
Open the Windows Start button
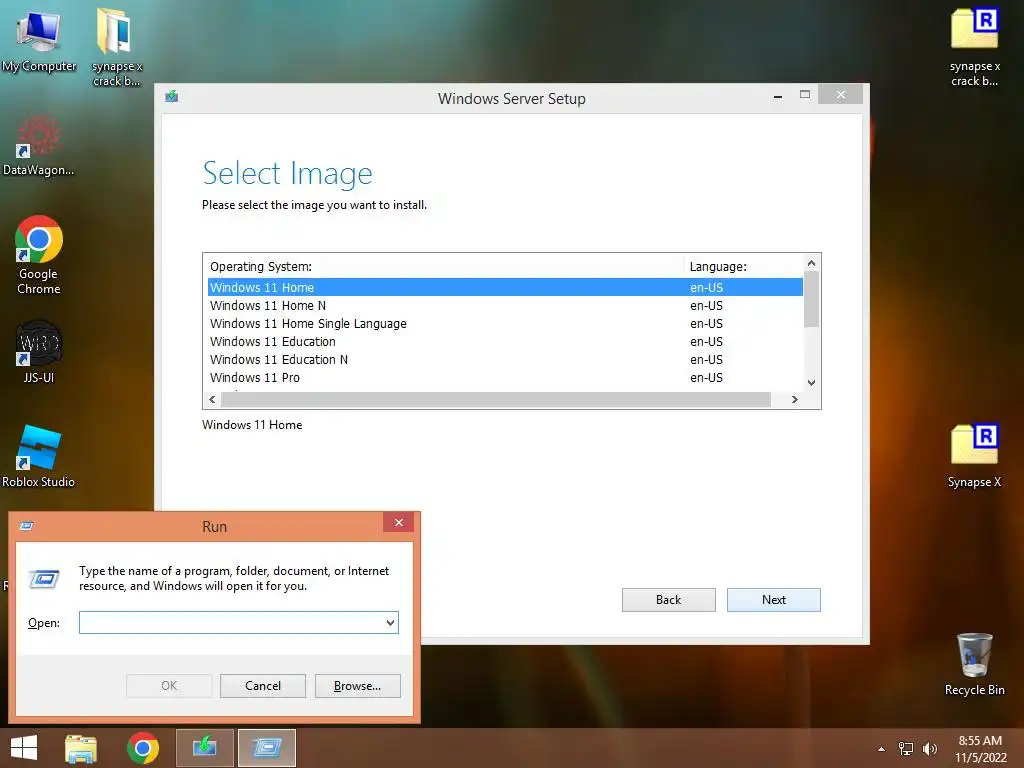tap(24, 748)
